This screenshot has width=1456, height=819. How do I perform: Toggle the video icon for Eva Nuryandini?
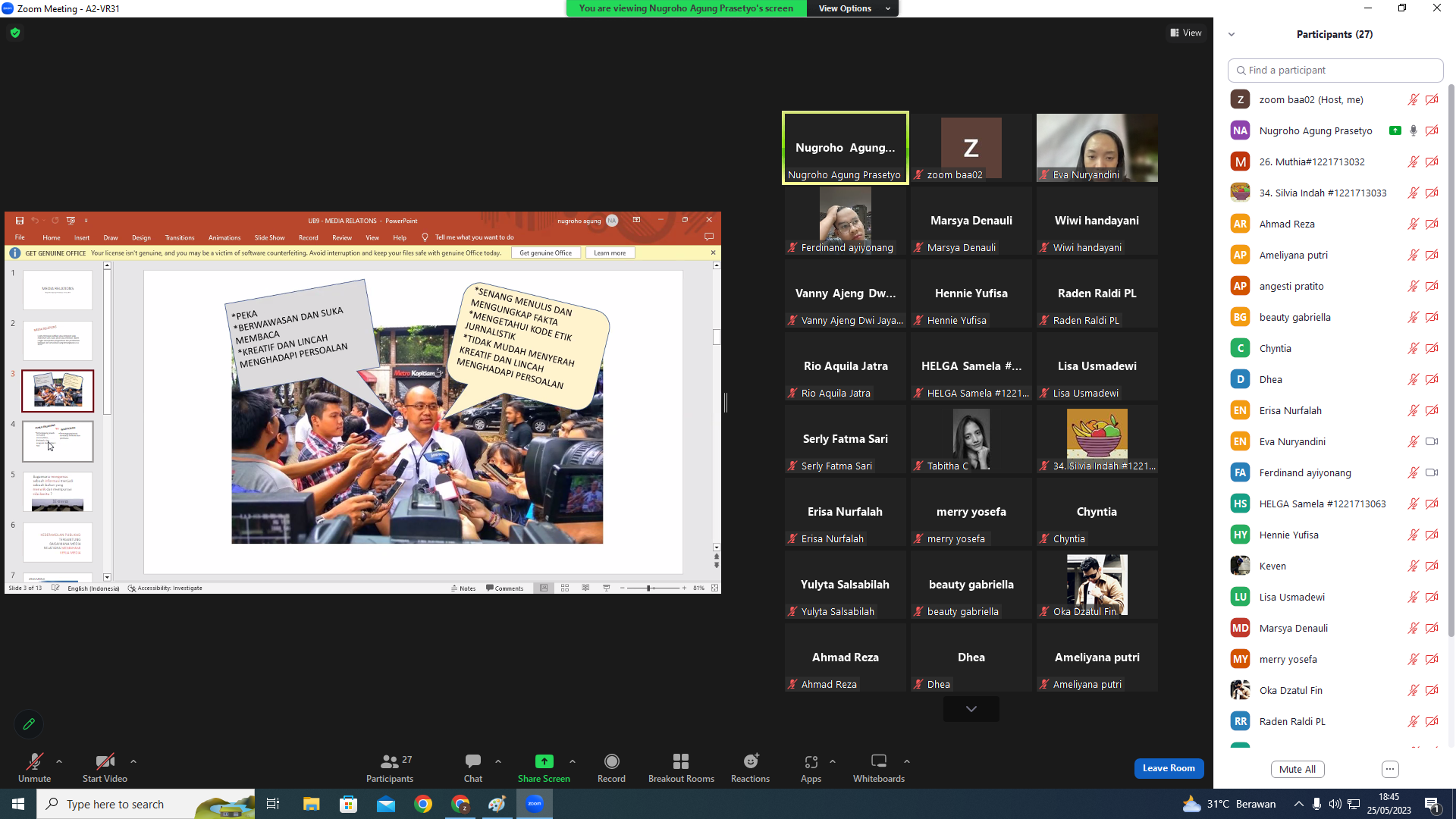click(1432, 441)
